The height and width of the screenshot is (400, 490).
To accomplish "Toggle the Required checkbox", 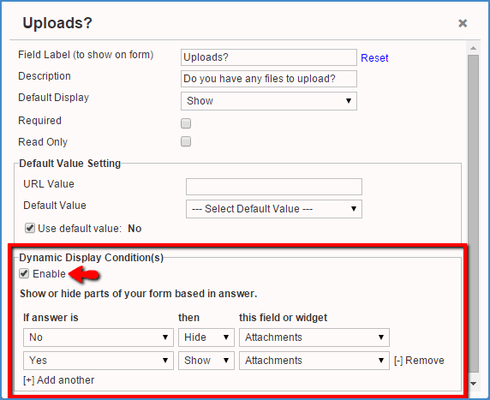I will (186, 123).
